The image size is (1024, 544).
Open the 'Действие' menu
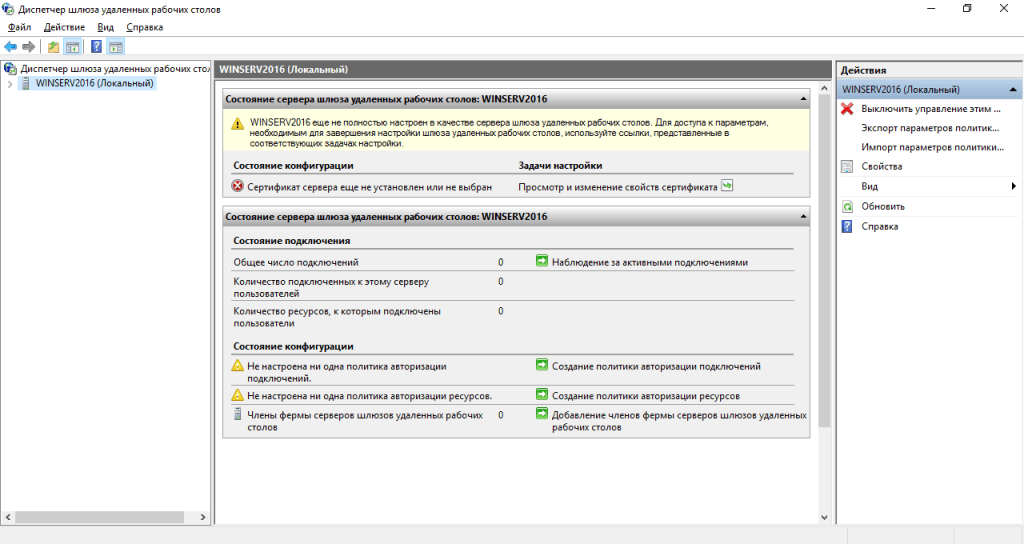[x=64, y=27]
